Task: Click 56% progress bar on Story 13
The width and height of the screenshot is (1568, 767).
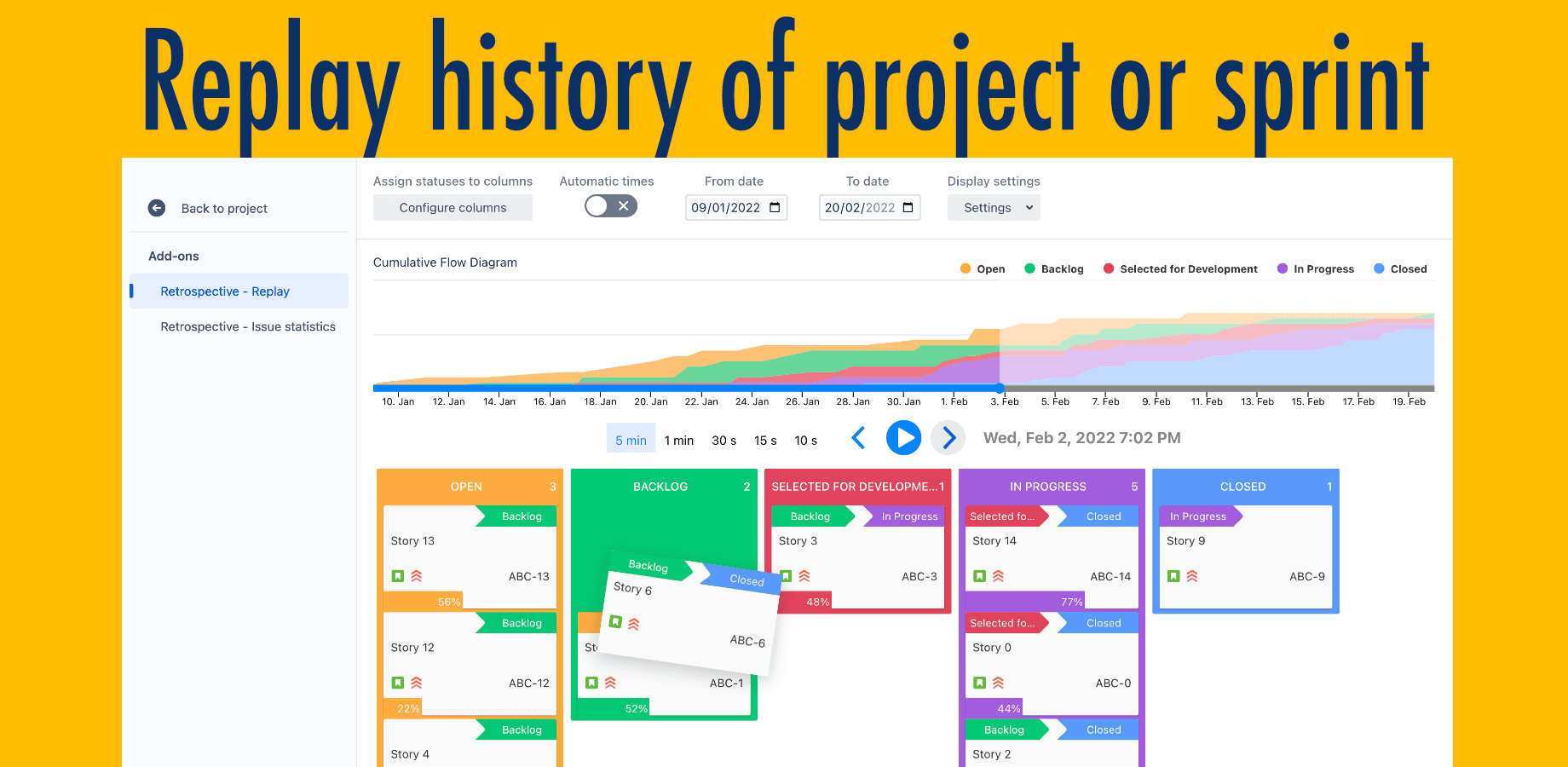Action: pyautogui.click(x=424, y=601)
